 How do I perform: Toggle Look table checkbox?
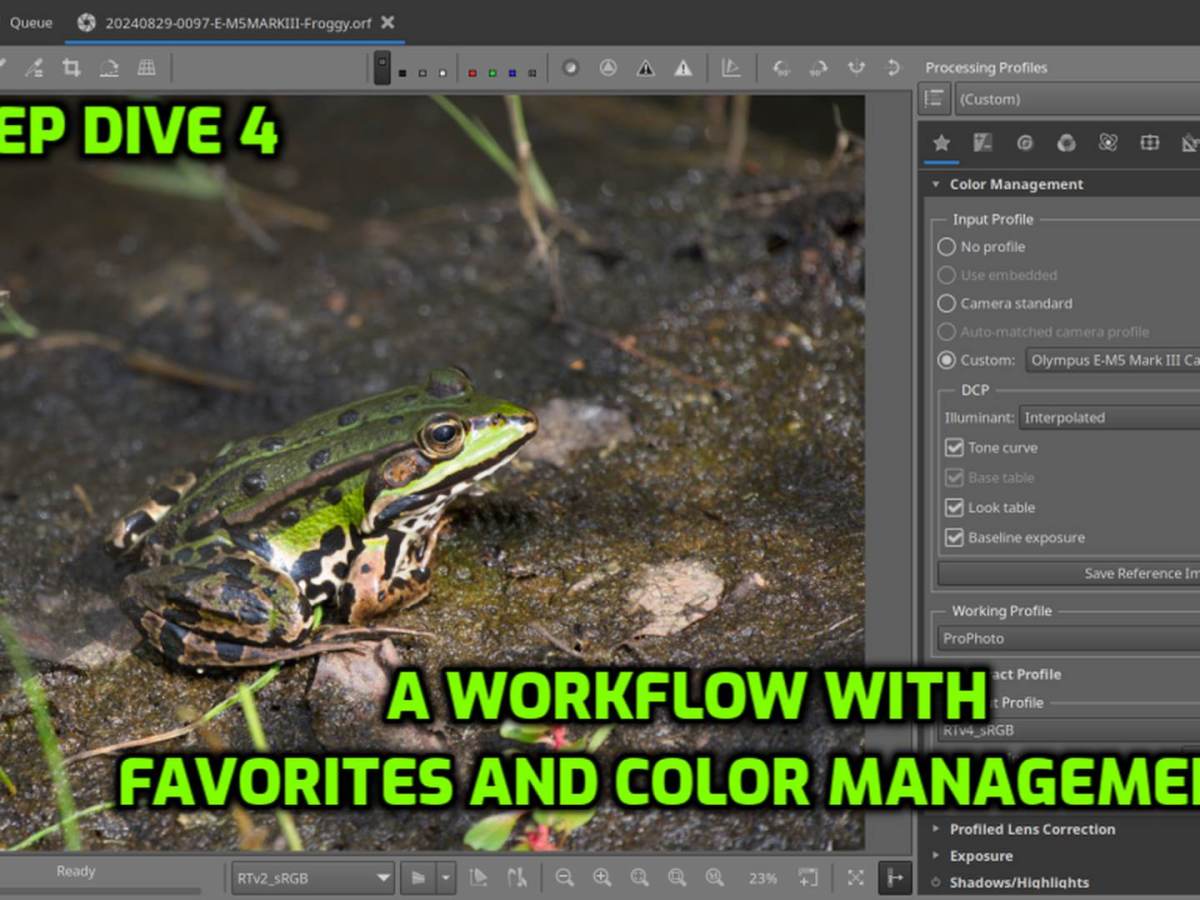tap(954, 508)
